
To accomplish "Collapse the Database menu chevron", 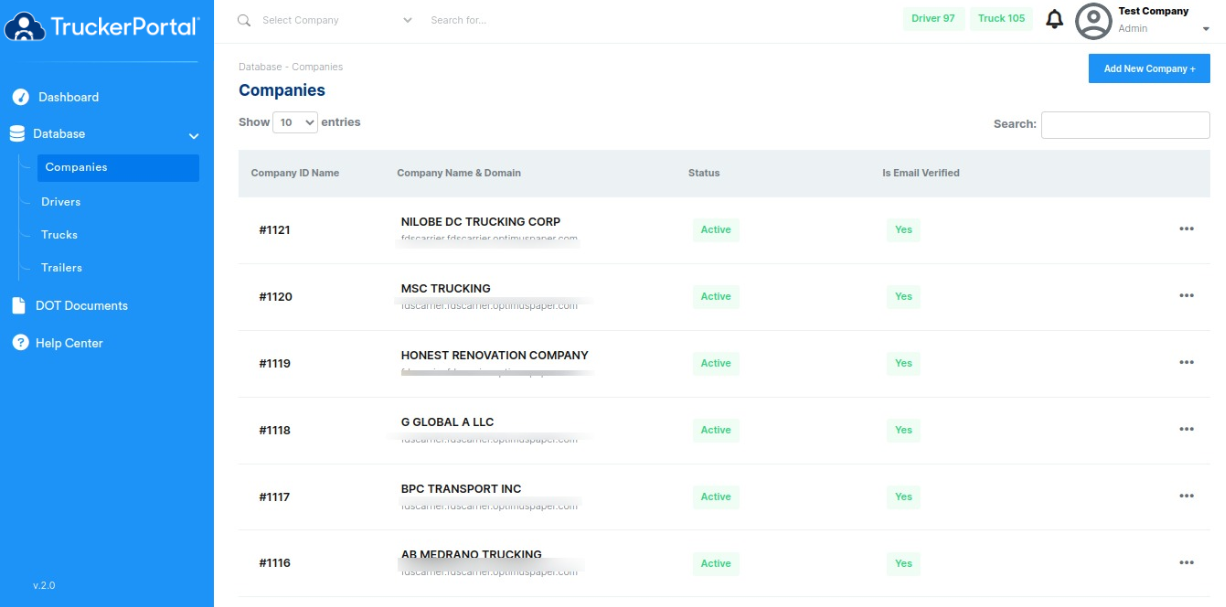I will point(194,136).
